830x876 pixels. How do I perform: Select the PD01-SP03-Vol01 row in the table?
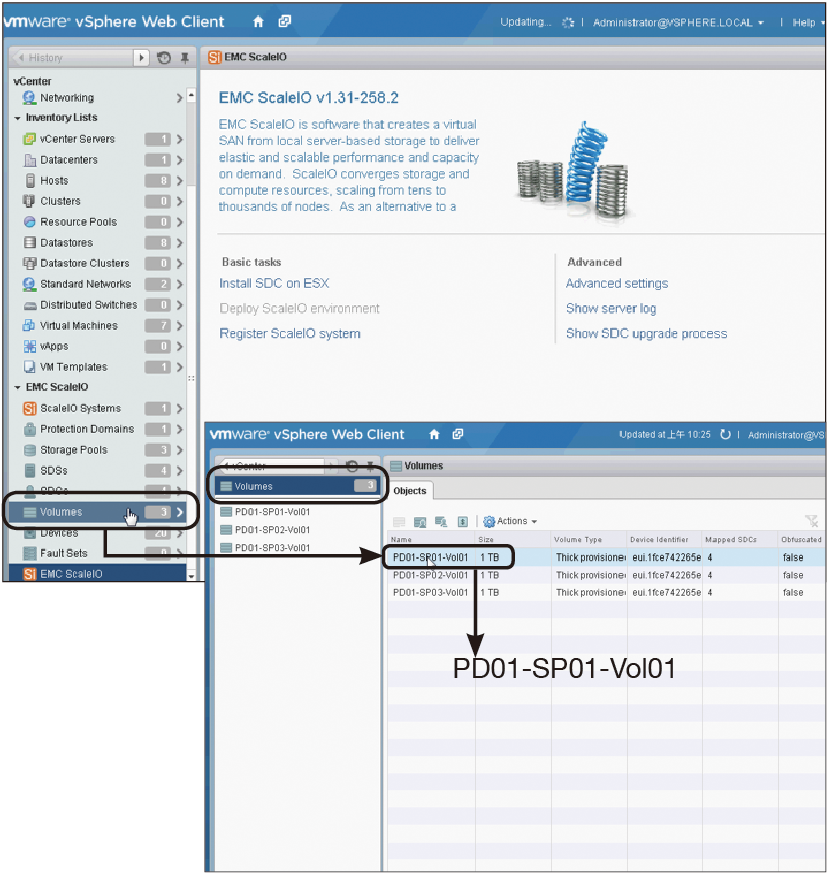(x=605, y=592)
